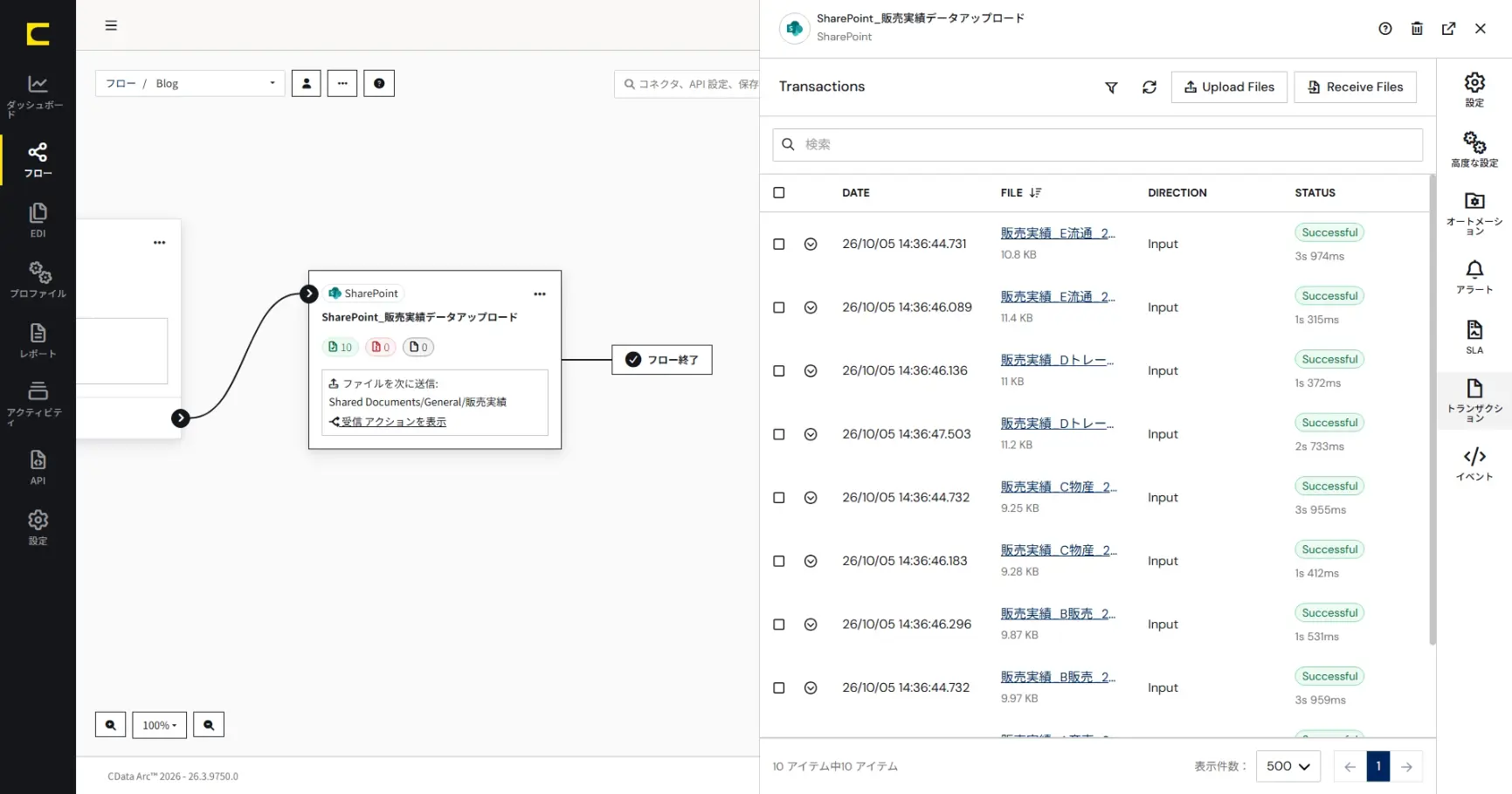Open the Alerts bell icon

coord(1474,276)
